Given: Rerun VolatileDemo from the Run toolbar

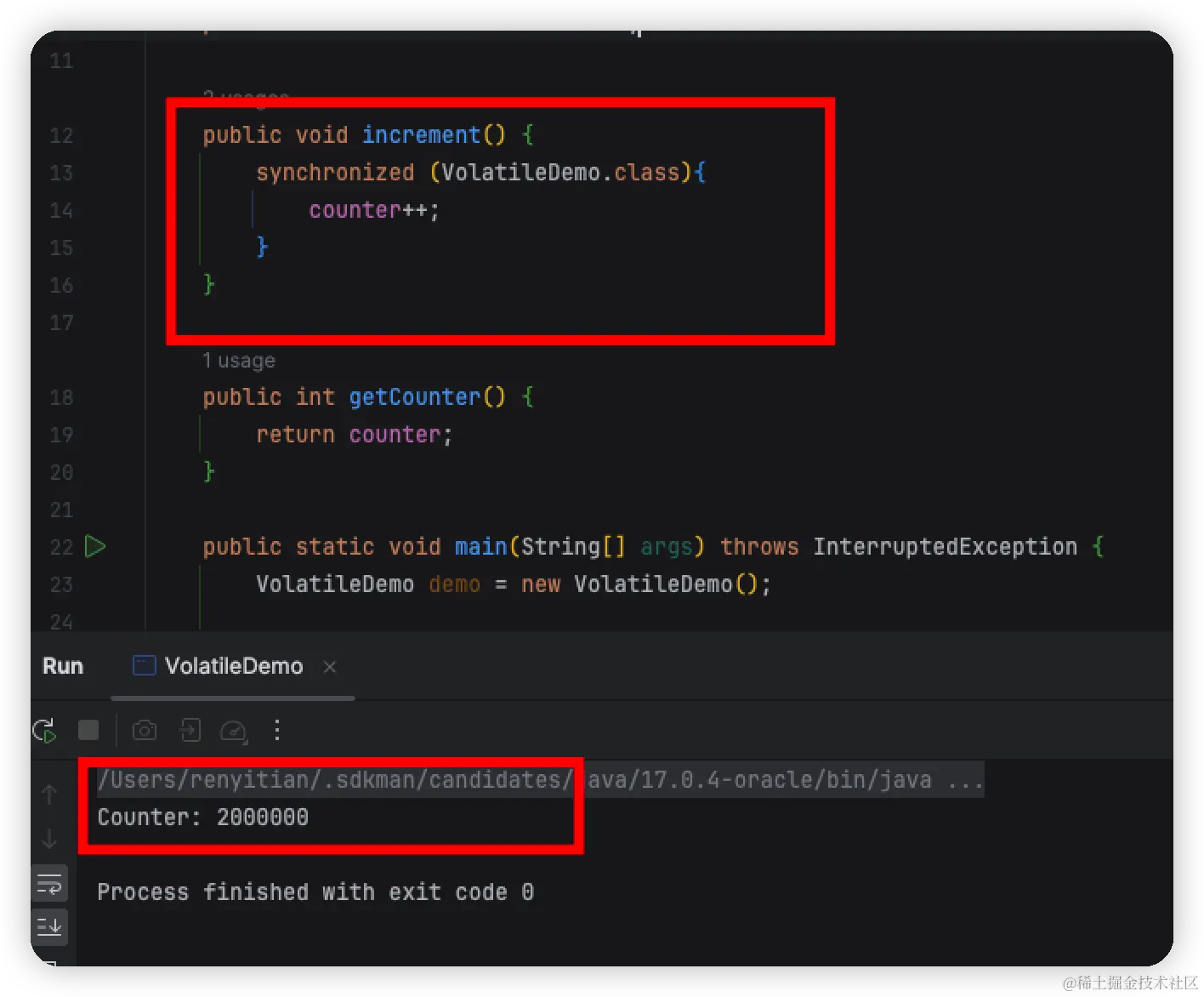Looking at the screenshot, I should pyautogui.click(x=45, y=730).
